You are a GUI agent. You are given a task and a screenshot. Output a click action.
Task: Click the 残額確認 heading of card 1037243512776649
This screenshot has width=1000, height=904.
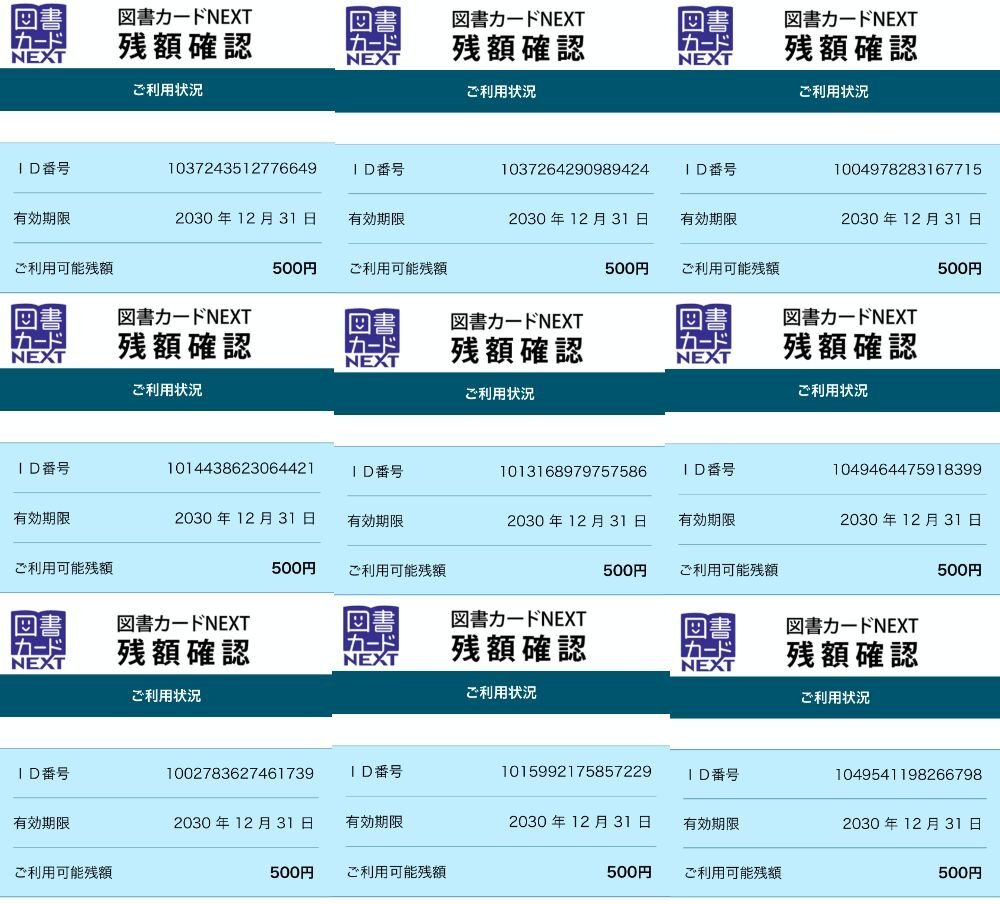pos(185,47)
